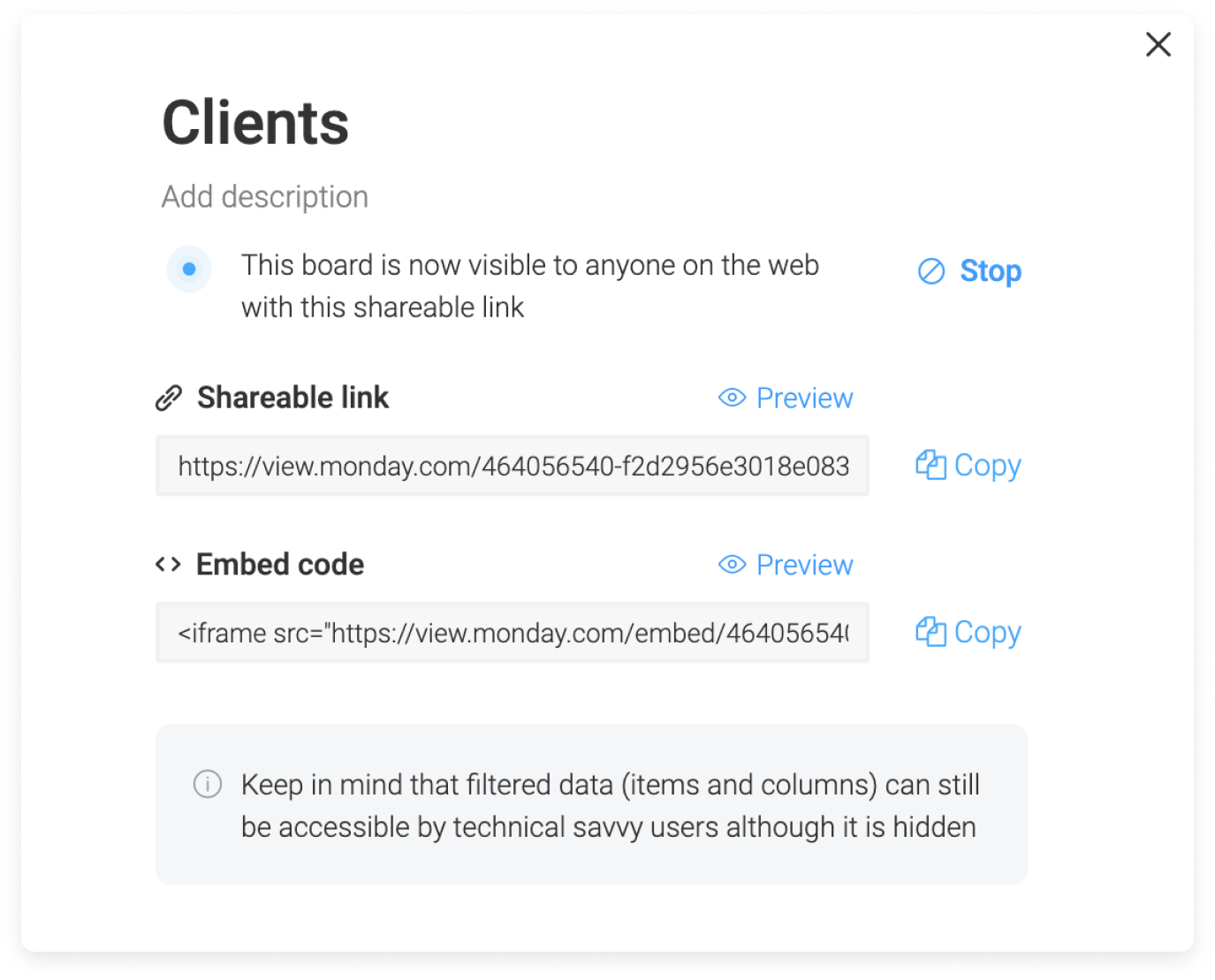This screenshot has height=980, width=1215.
Task: Preview the shareable link
Action: pos(786,398)
